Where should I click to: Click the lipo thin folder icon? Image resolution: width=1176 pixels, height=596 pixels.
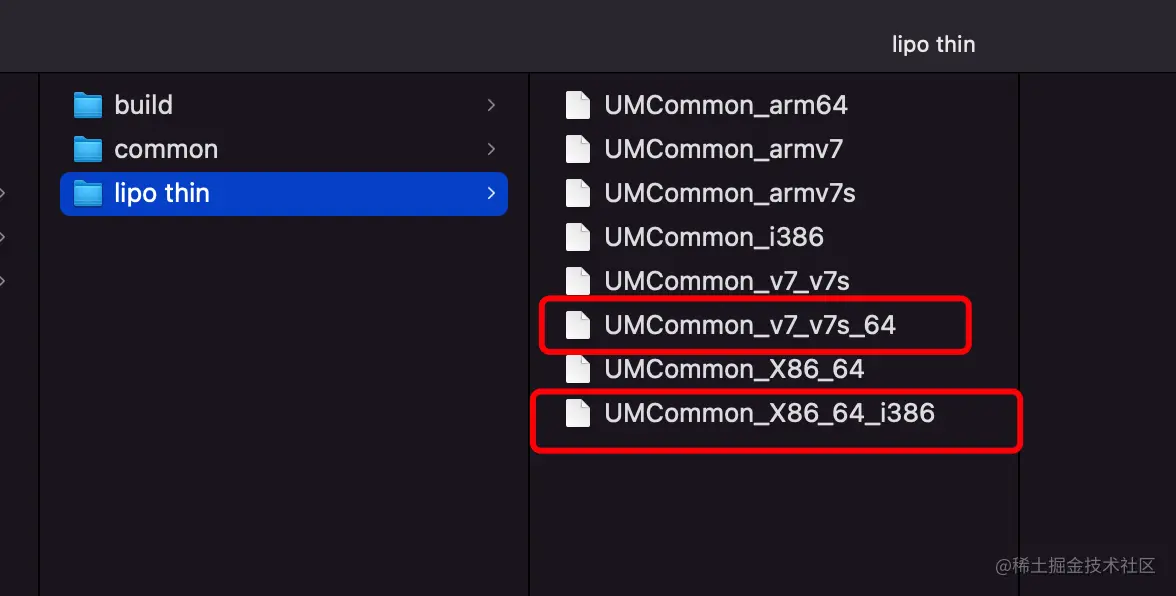click(88, 193)
